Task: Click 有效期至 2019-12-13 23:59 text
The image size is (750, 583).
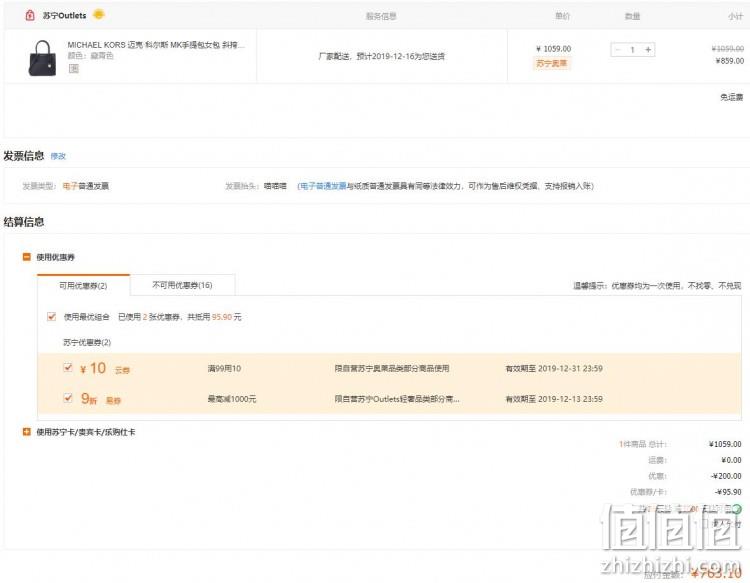Action: pos(554,399)
